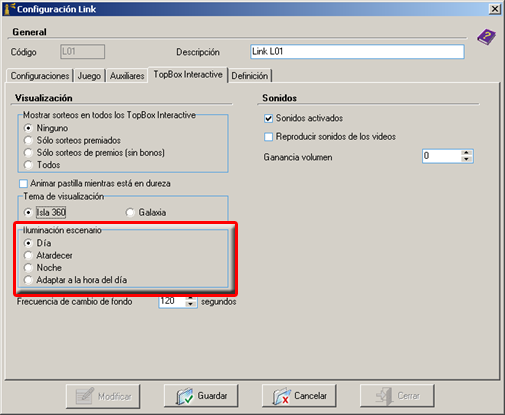
Task: Select Sólo sorteos premiados option
Action: click(x=28, y=140)
